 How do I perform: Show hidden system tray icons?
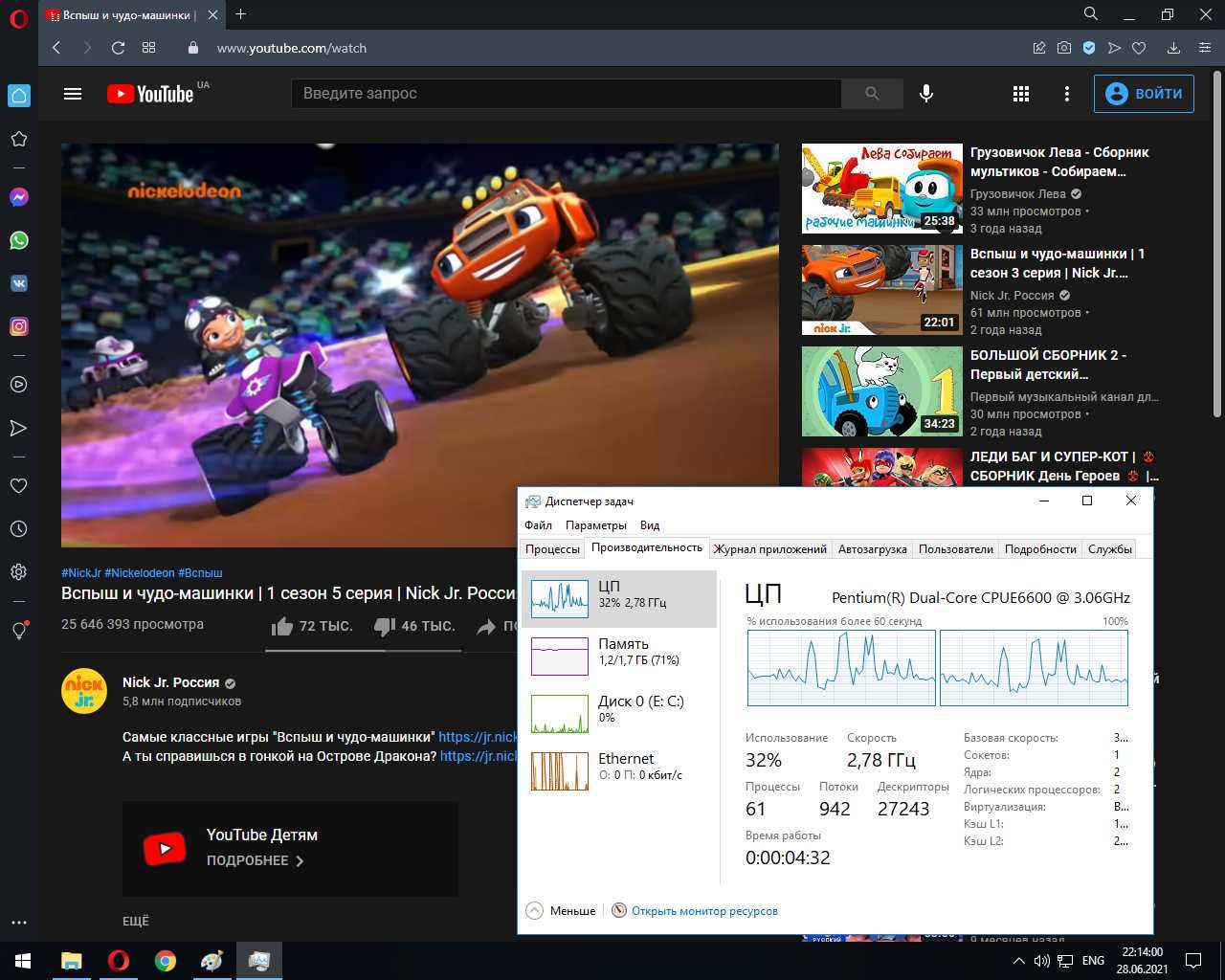click(1018, 961)
